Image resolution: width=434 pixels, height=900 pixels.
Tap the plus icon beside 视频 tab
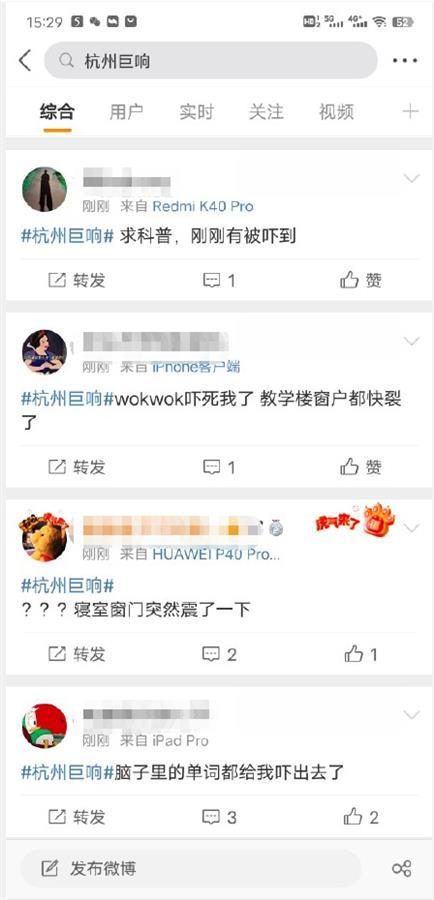click(x=410, y=111)
